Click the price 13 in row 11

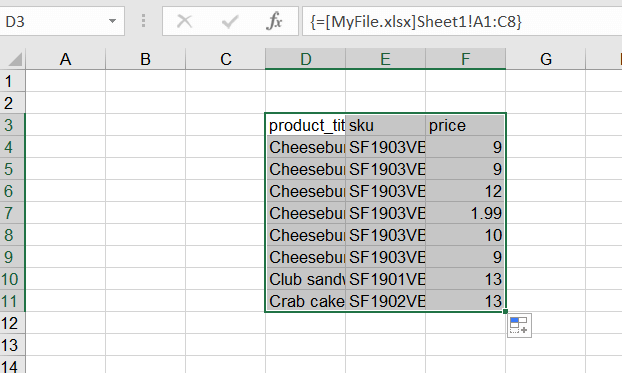(466, 301)
